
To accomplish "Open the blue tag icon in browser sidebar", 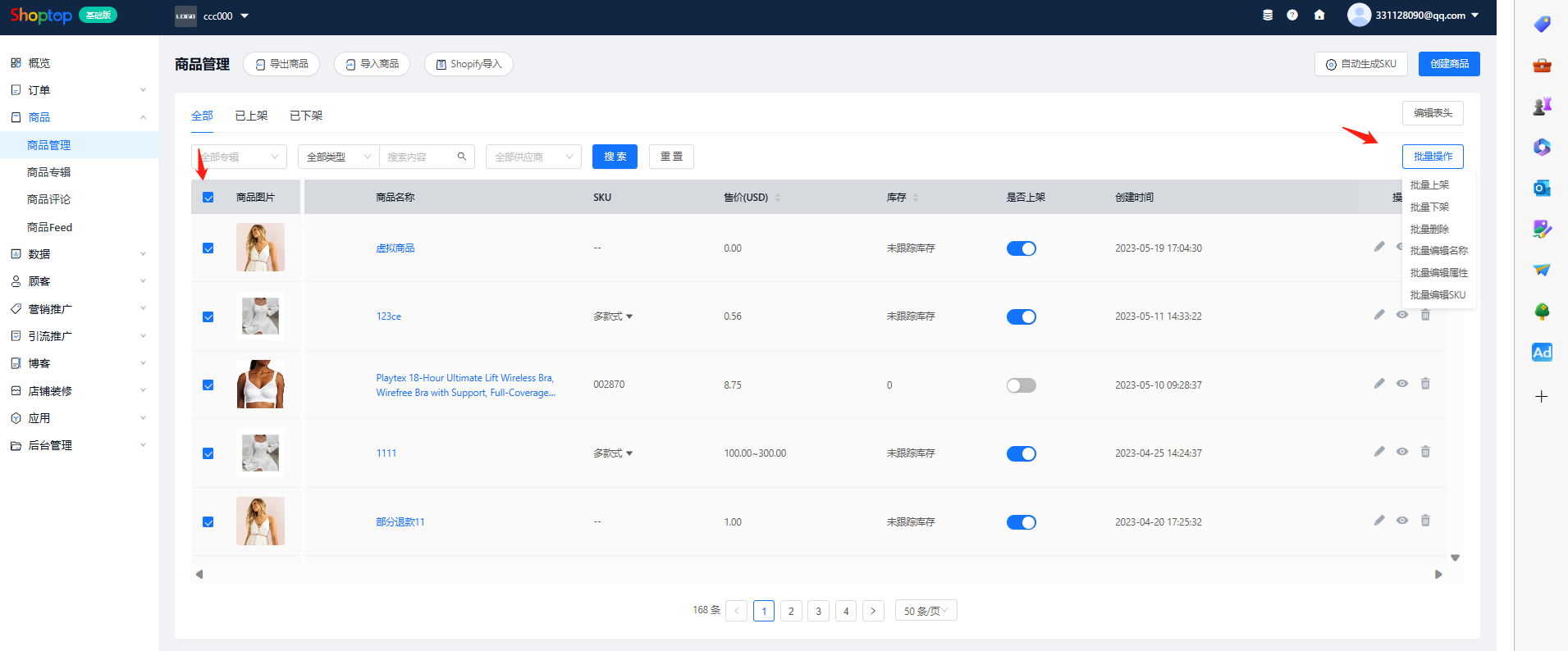I will click(1542, 25).
